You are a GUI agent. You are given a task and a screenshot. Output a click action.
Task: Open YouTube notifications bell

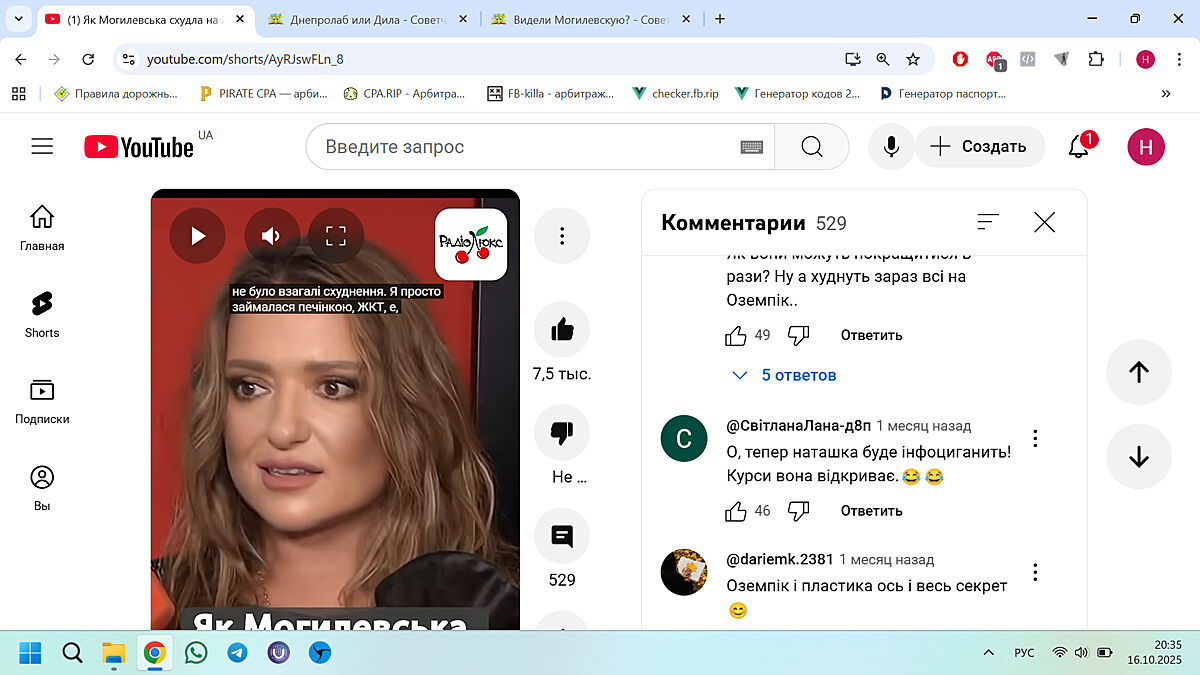tap(1078, 147)
